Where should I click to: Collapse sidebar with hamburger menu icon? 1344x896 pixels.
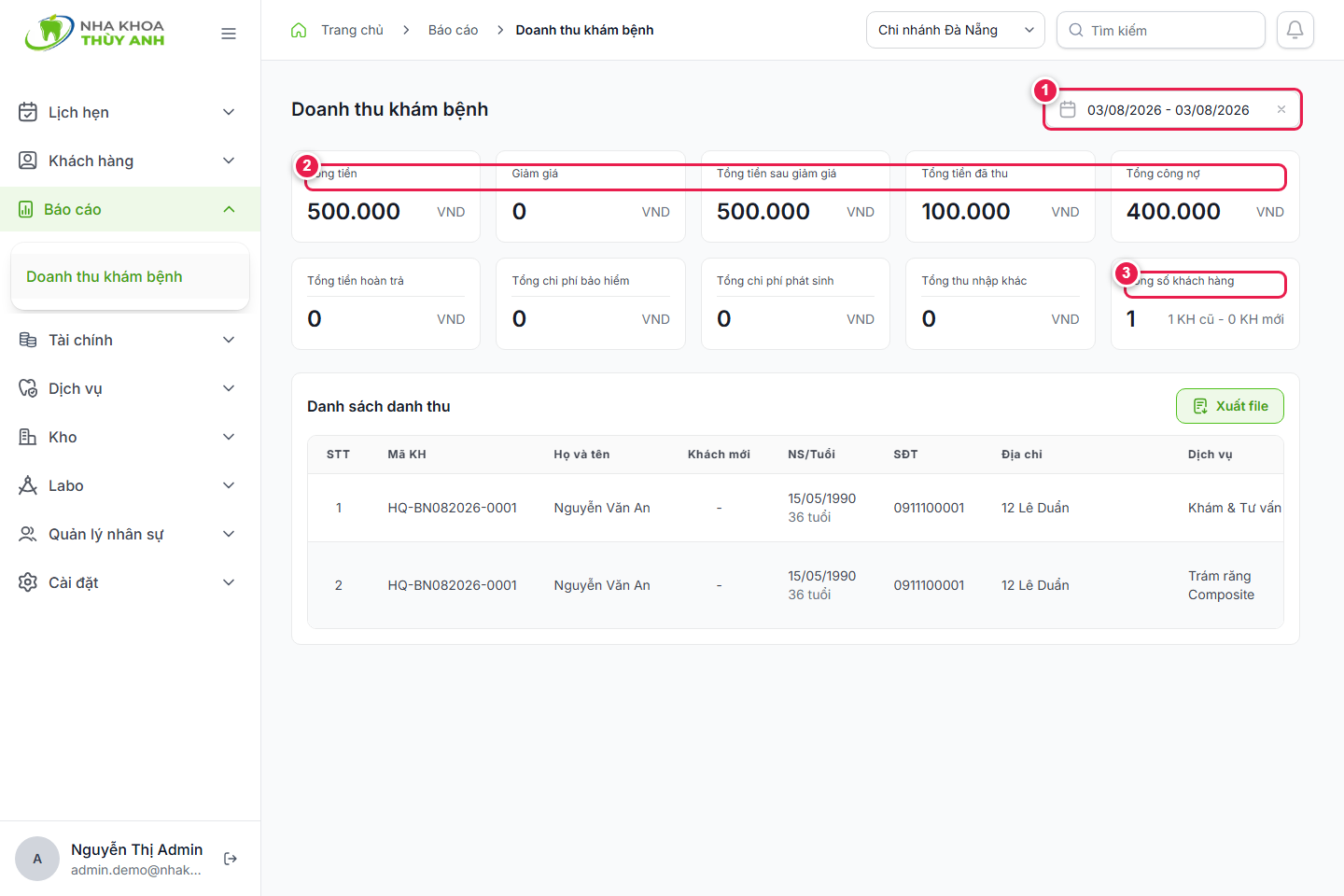[229, 34]
